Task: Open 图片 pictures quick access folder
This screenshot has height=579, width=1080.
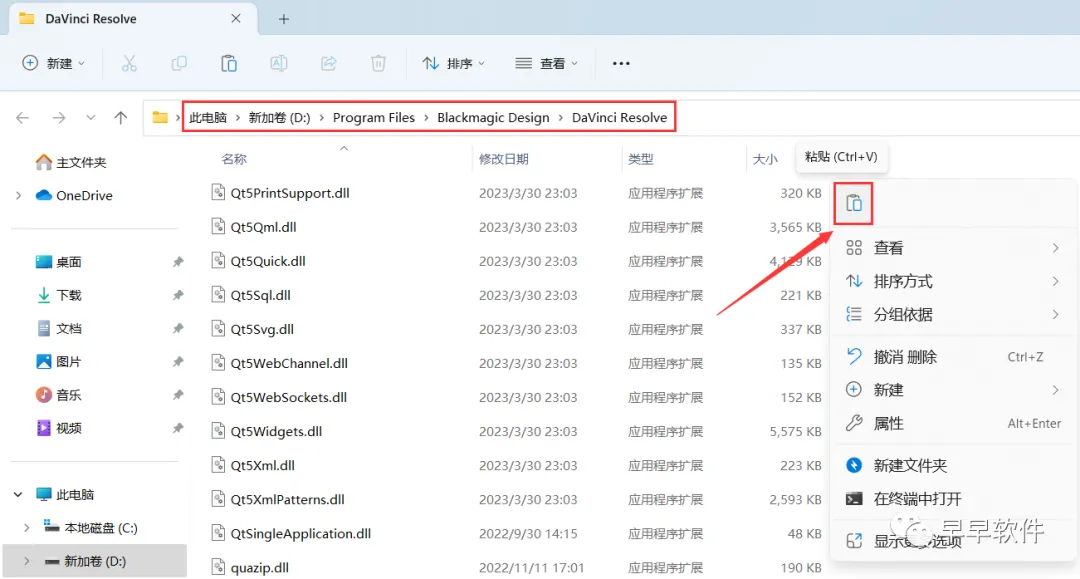Action: pos(59,361)
